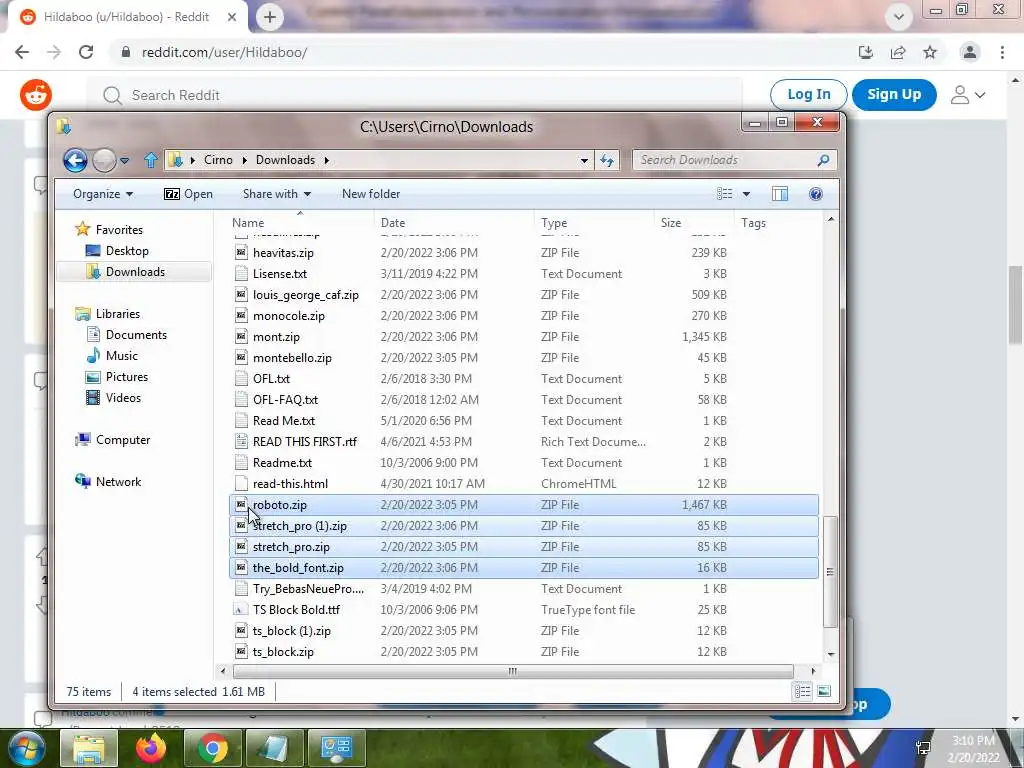Click the large icons view button in status bar
This screenshot has width=1024, height=768.
(824, 692)
